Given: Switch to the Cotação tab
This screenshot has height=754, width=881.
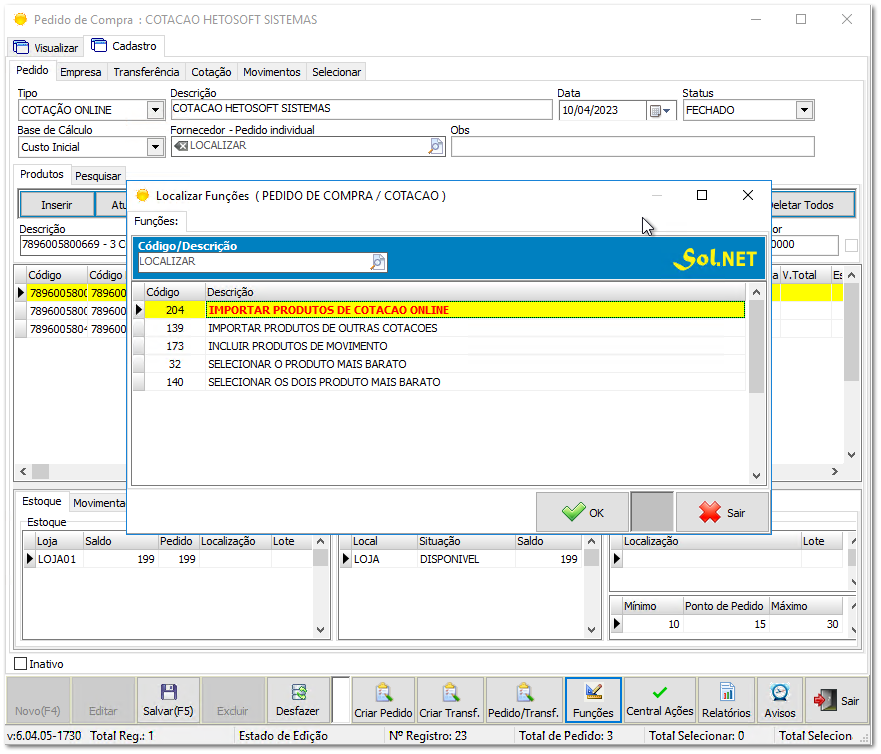Looking at the screenshot, I should 211,72.
